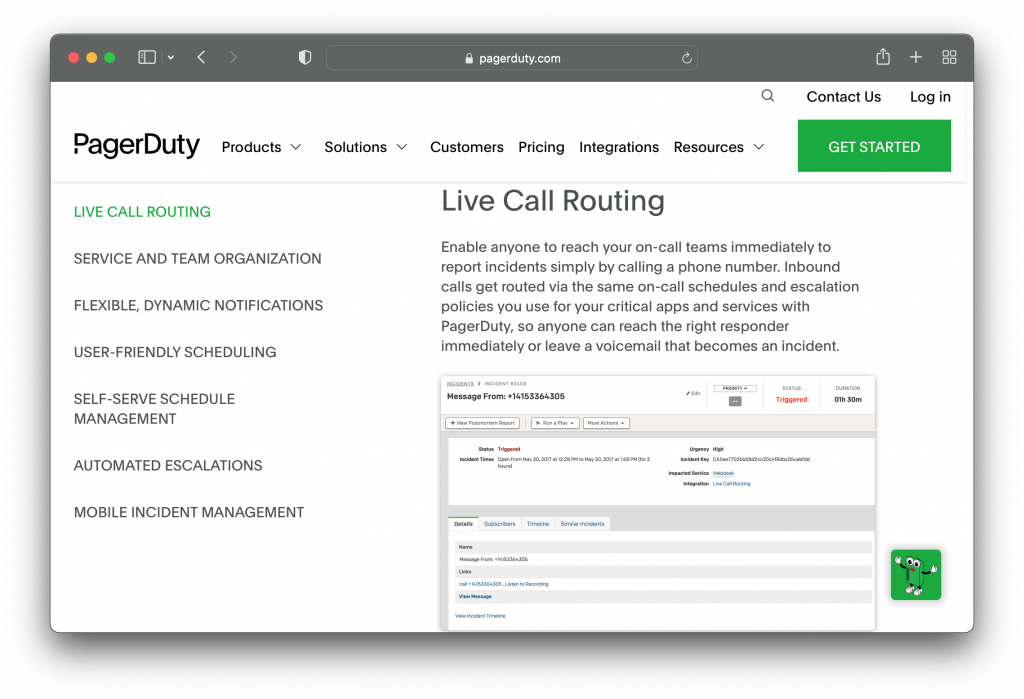Click the paragraph starting 'Enable anyone to reach'
This screenshot has width=1024, height=699.
(650, 297)
